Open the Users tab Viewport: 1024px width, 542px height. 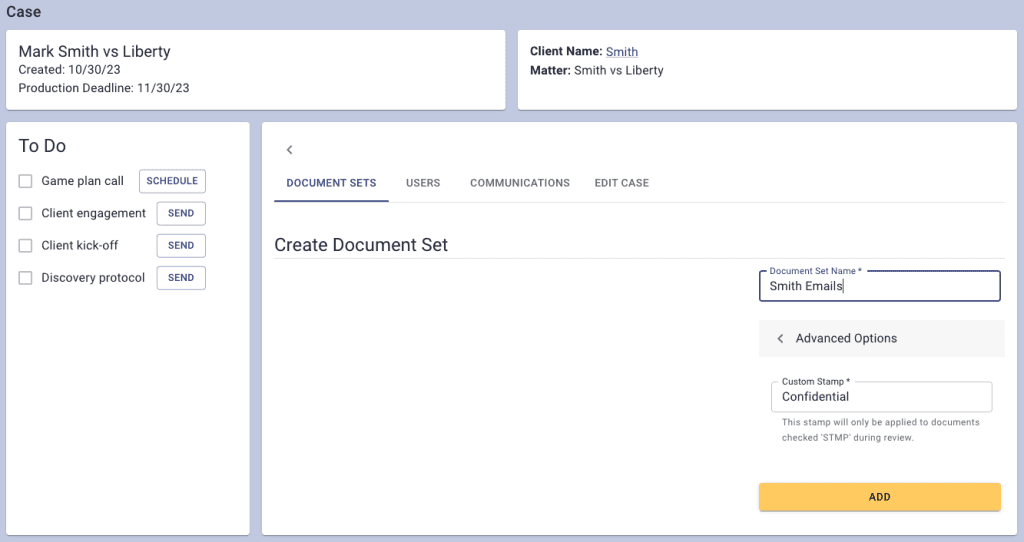(x=423, y=183)
